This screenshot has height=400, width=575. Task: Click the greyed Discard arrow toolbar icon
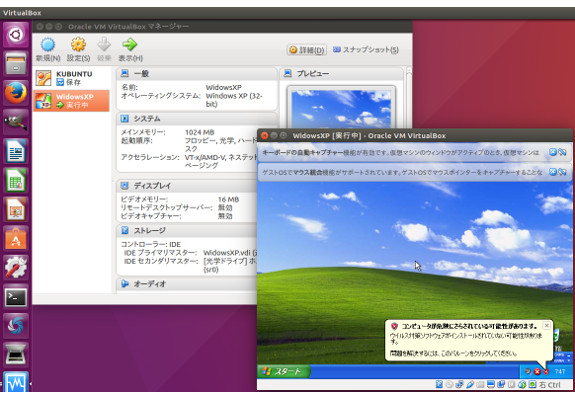click(104, 44)
